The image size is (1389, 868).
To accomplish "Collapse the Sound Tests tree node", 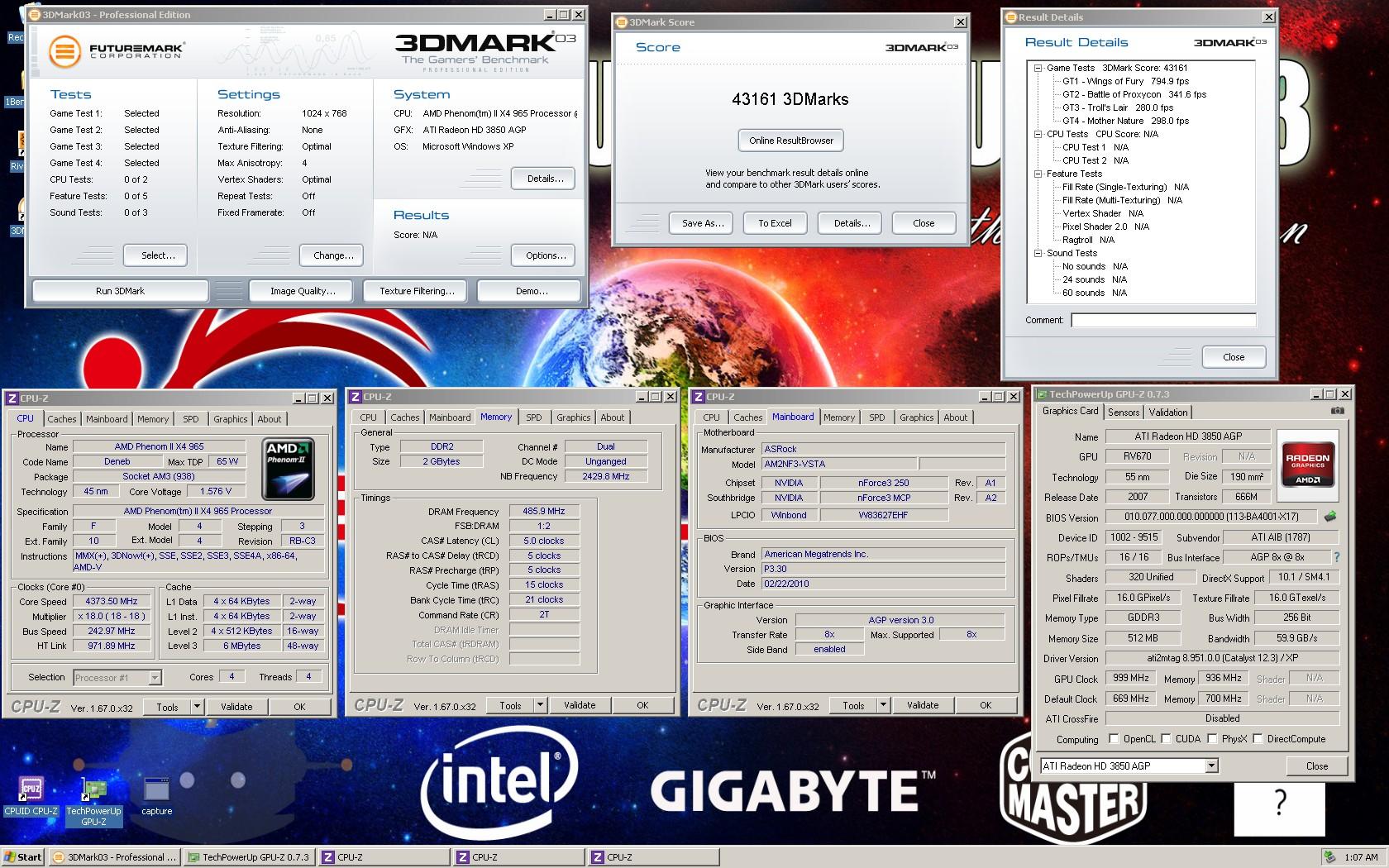I will [1038, 253].
